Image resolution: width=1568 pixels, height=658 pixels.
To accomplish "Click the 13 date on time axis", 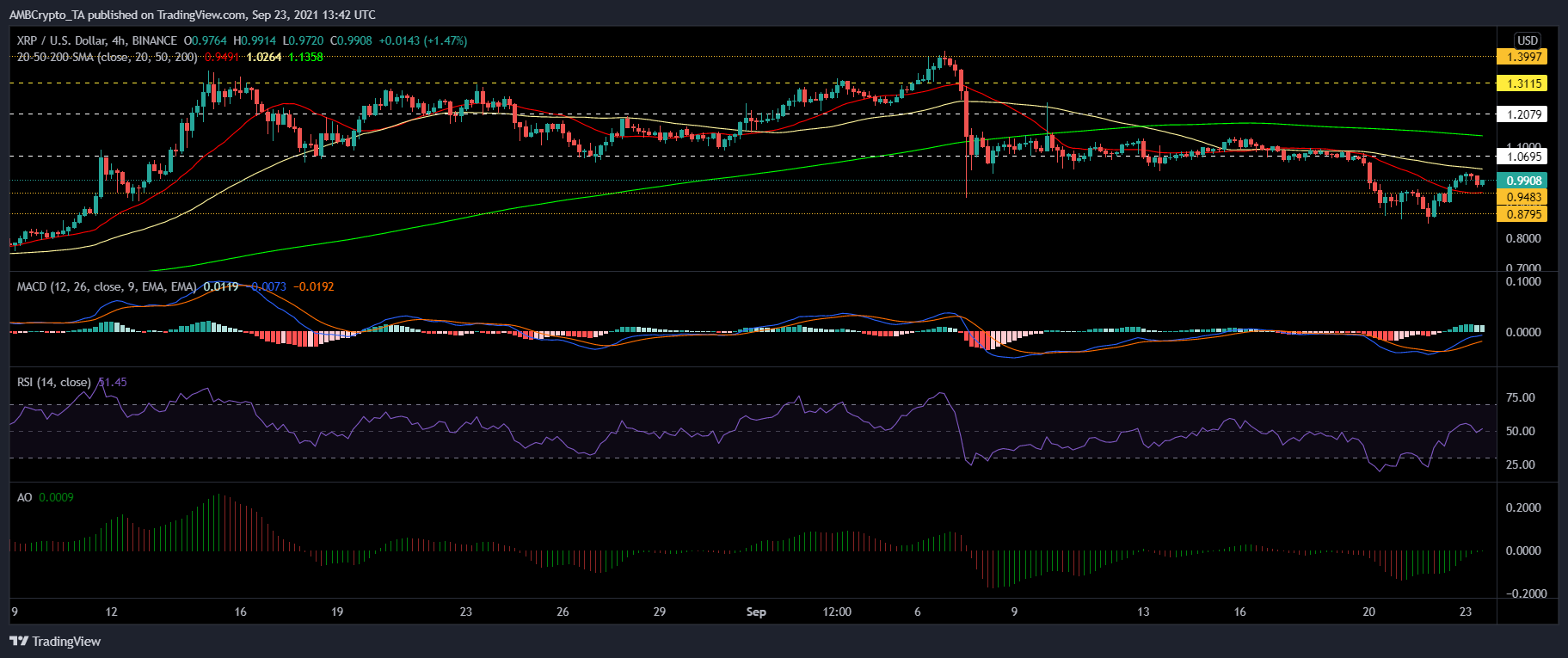I will pos(1143,612).
